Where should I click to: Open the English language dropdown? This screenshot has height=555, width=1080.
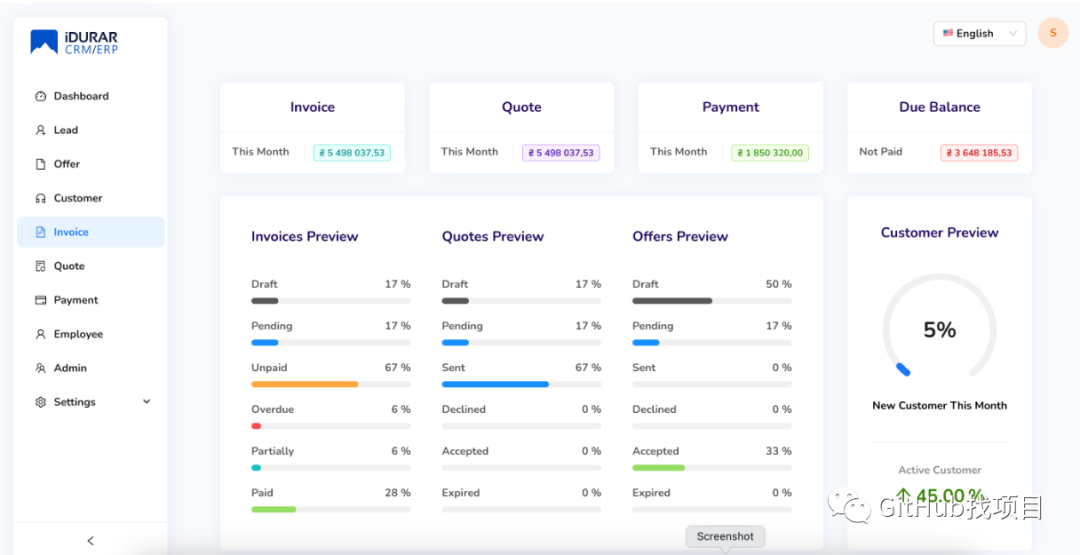pos(979,34)
